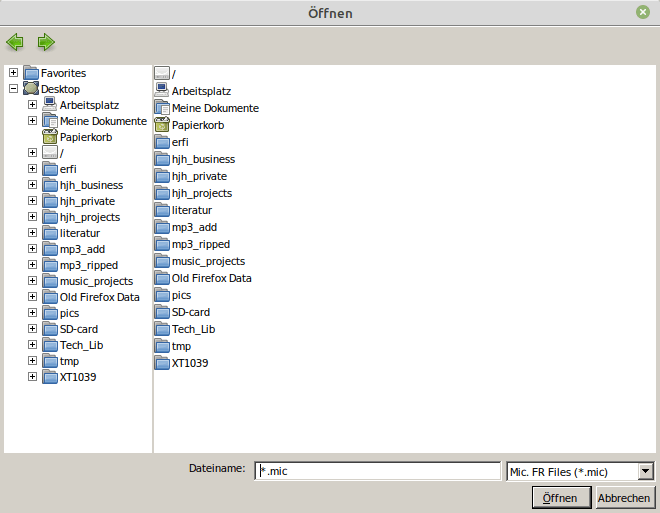Select hjh_projects label in the tree

tap(90, 217)
